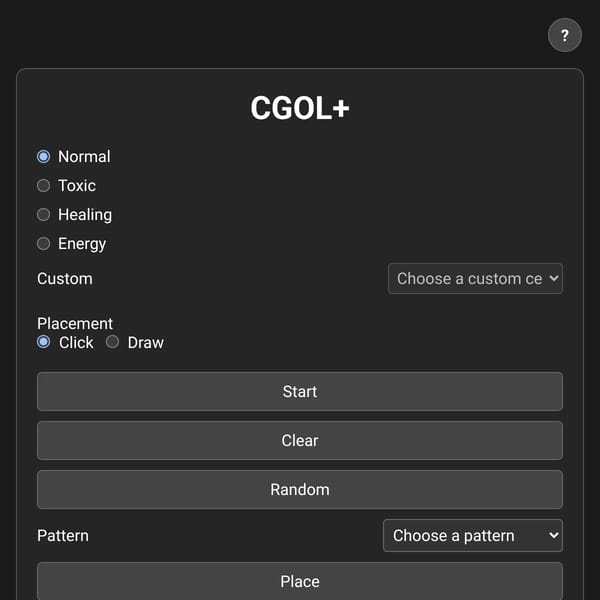Open the custom cell dropdown
Image resolution: width=600 pixels, height=600 pixels.
(x=475, y=279)
